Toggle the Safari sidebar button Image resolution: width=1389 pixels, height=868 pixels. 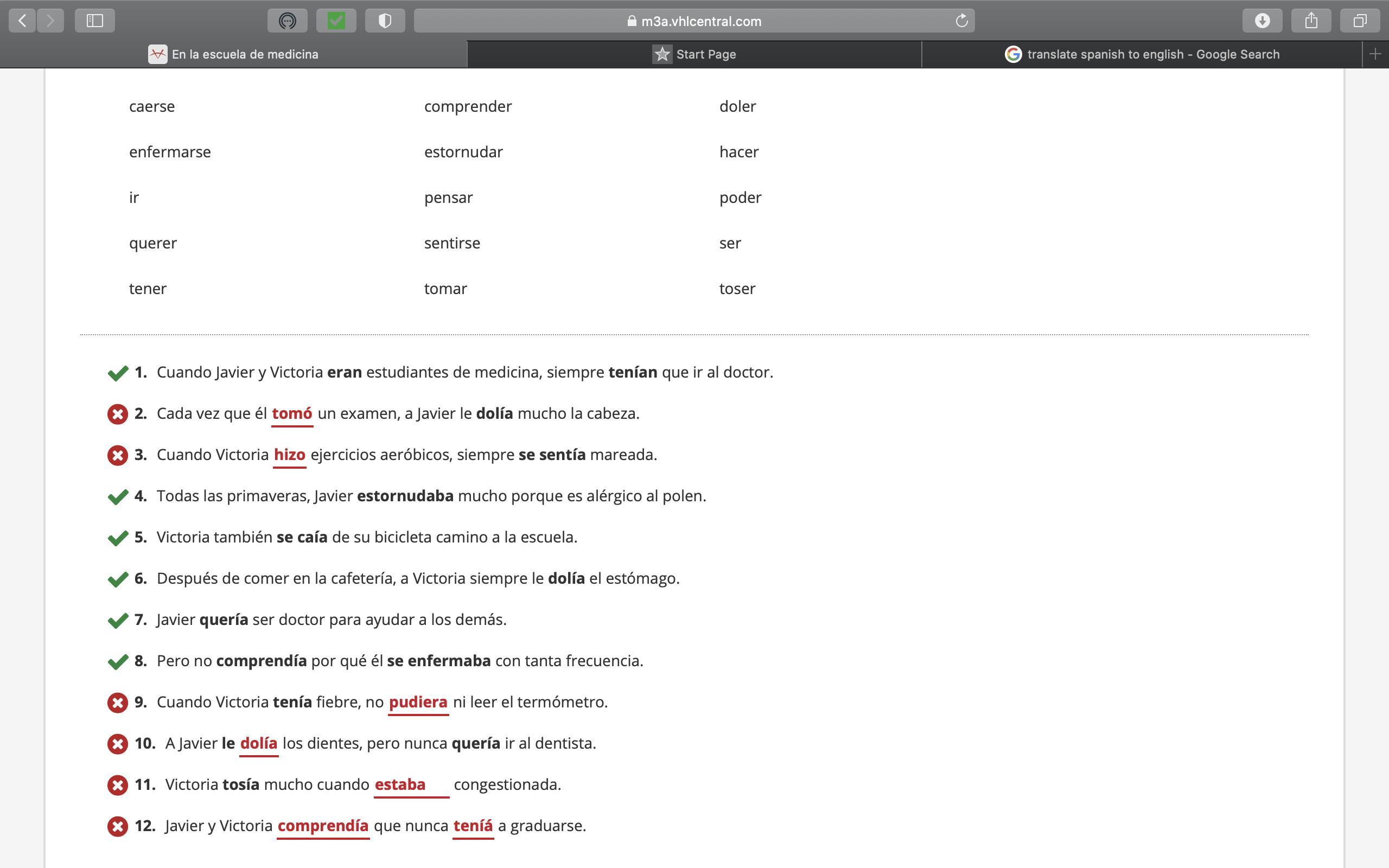click(95, 21)
